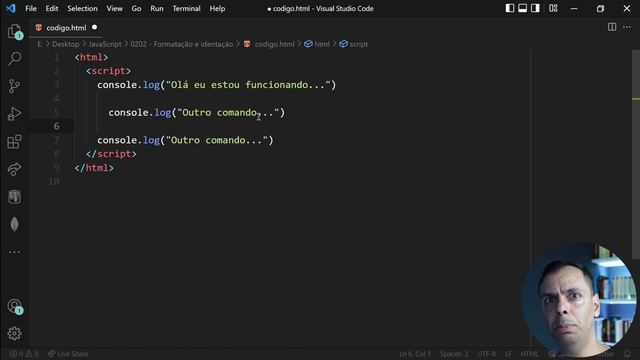Open the View menu
Viewport: 640px width, 360px height.
pos(115,8)
